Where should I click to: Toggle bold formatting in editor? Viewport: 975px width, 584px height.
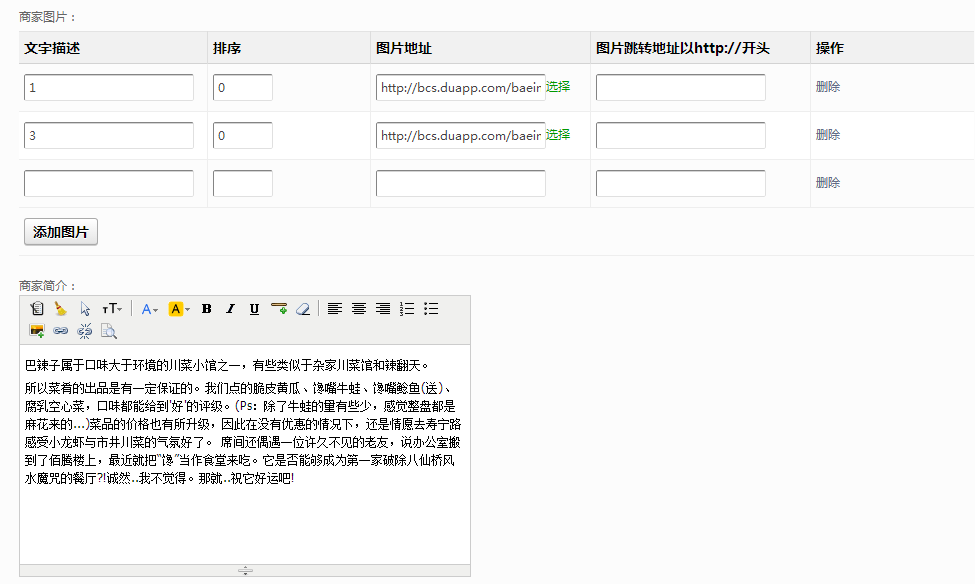(206, 309)
